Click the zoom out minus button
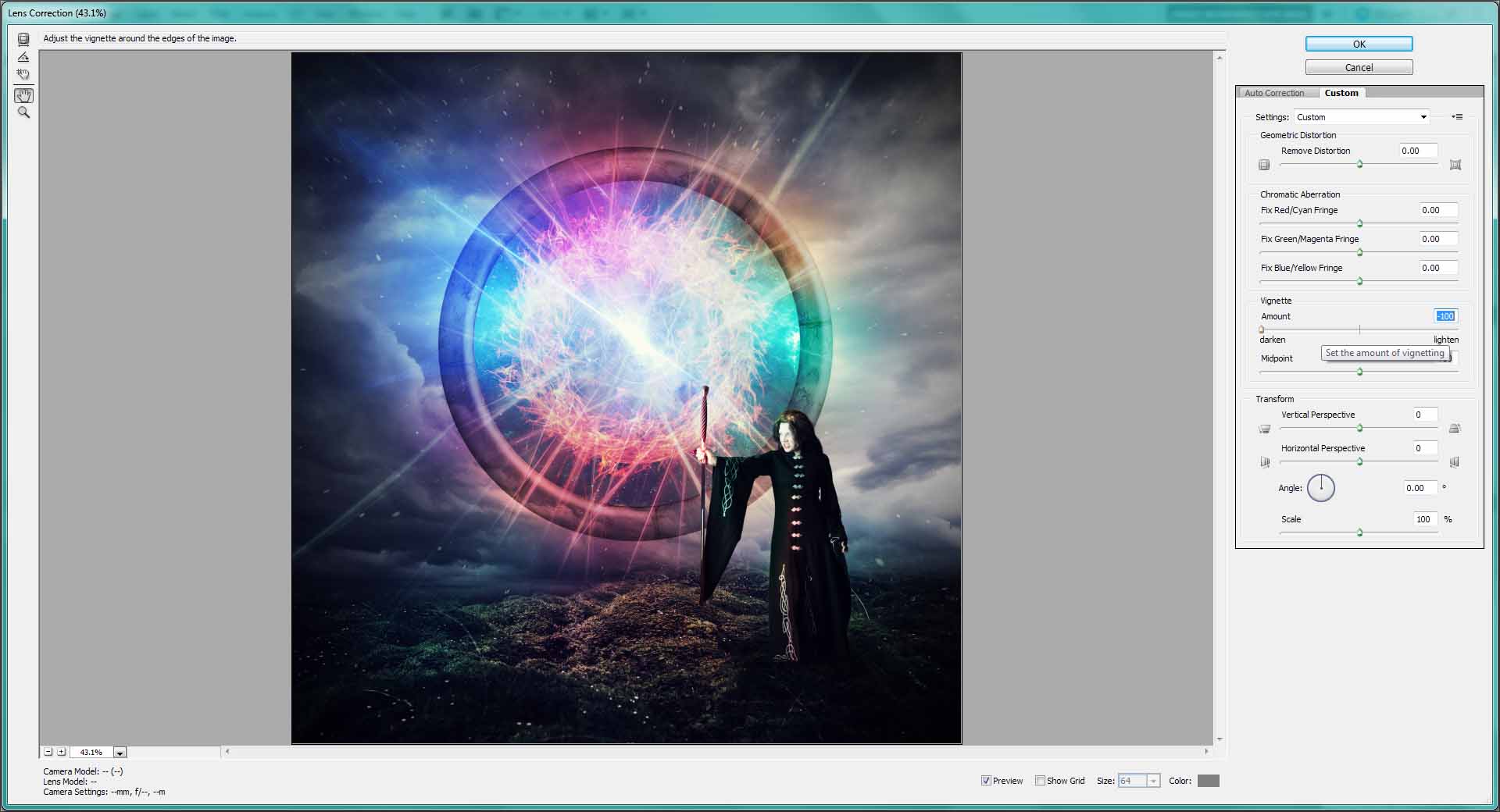 [x=48, y=752]
